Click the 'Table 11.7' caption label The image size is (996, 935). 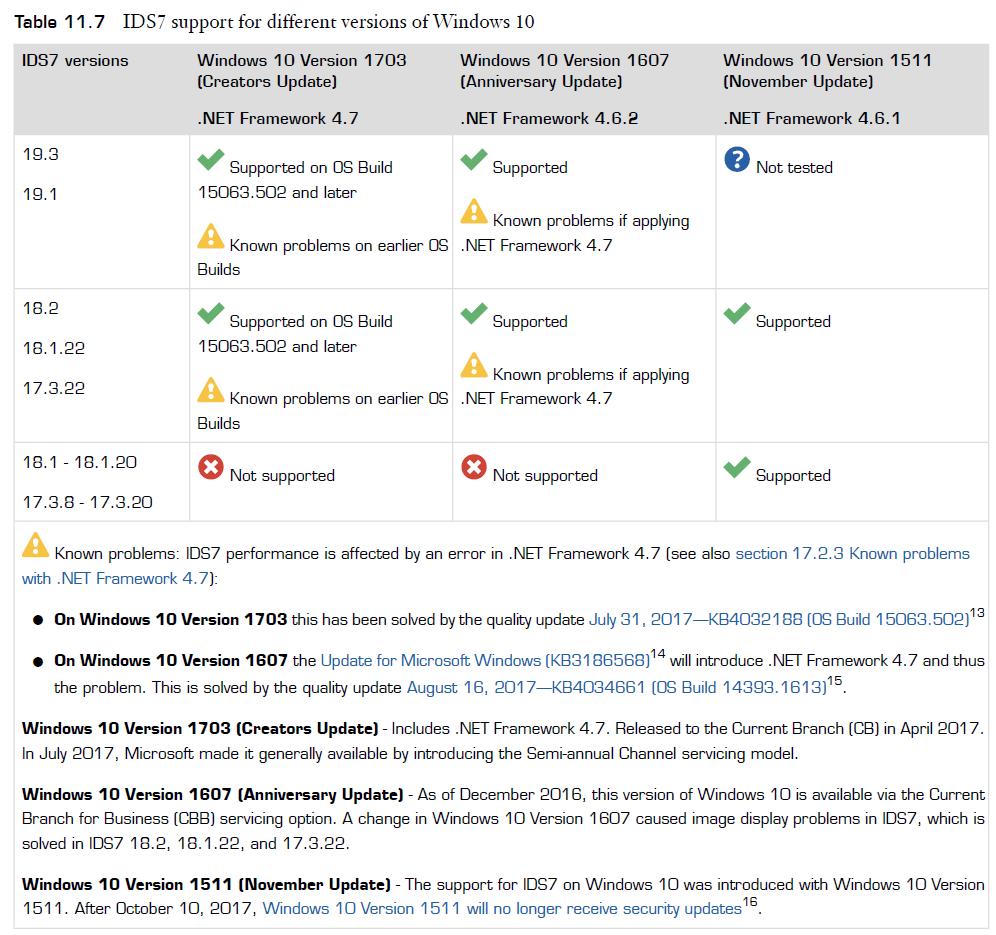click(59, 22)
